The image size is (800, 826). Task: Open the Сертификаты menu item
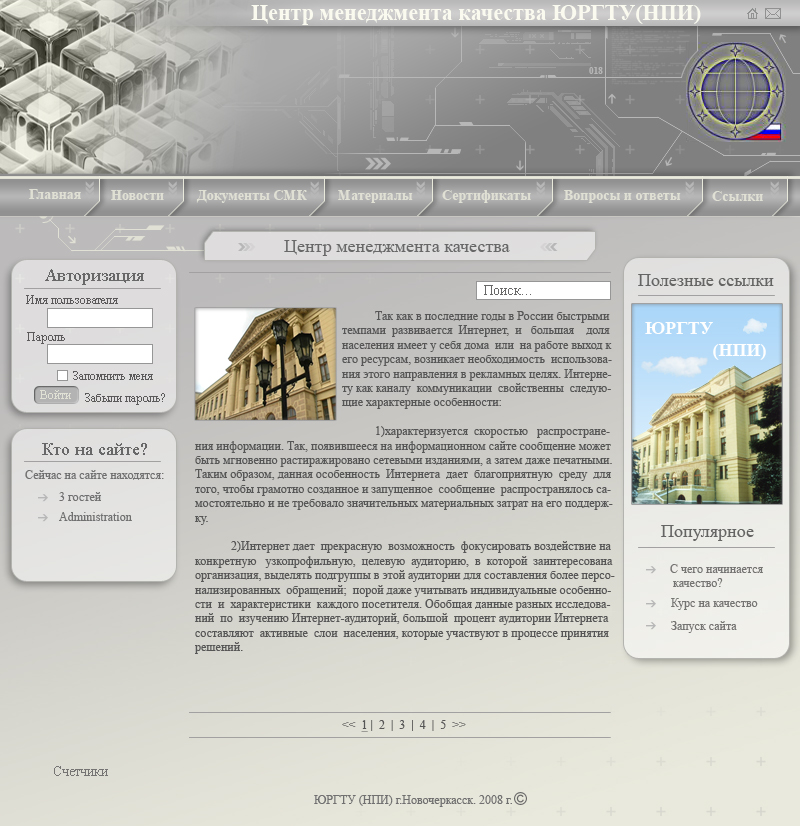[486, 195]
